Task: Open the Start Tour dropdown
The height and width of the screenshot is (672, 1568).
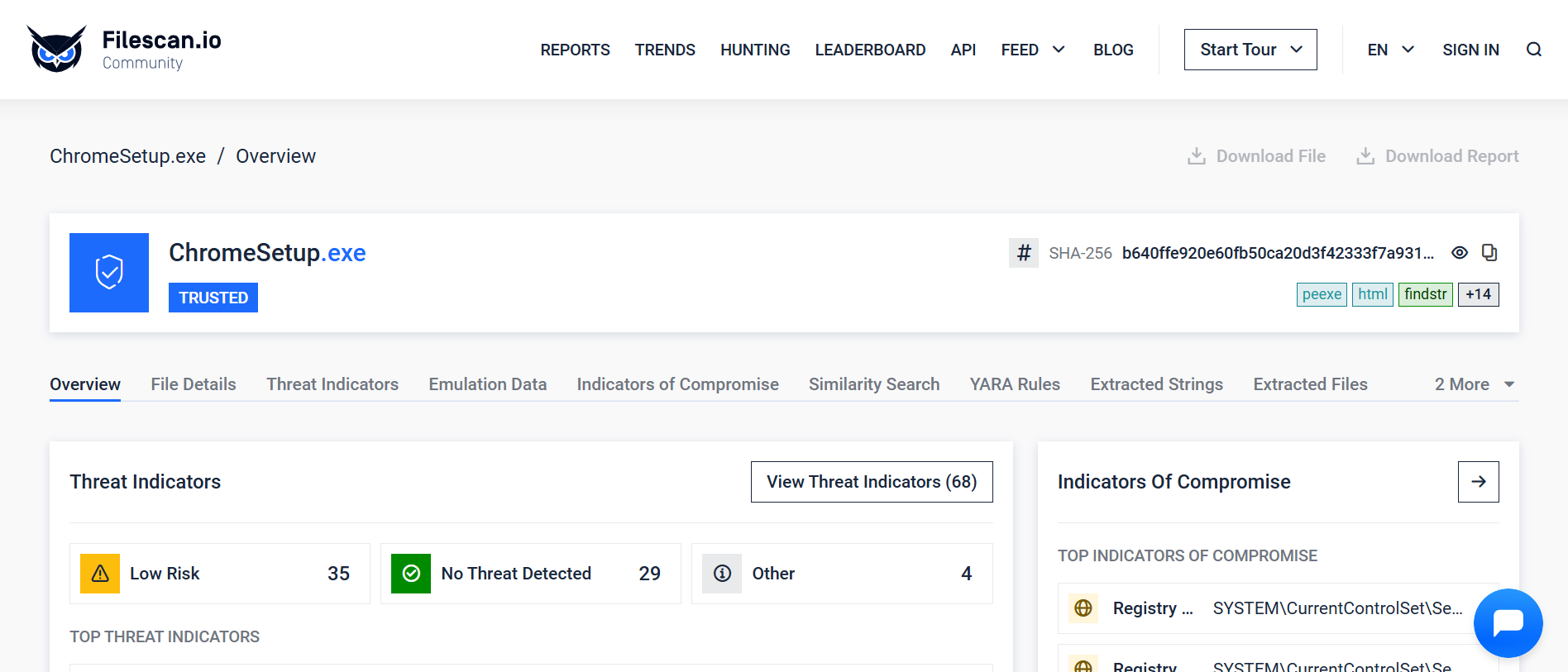Action: point(1250,50)
